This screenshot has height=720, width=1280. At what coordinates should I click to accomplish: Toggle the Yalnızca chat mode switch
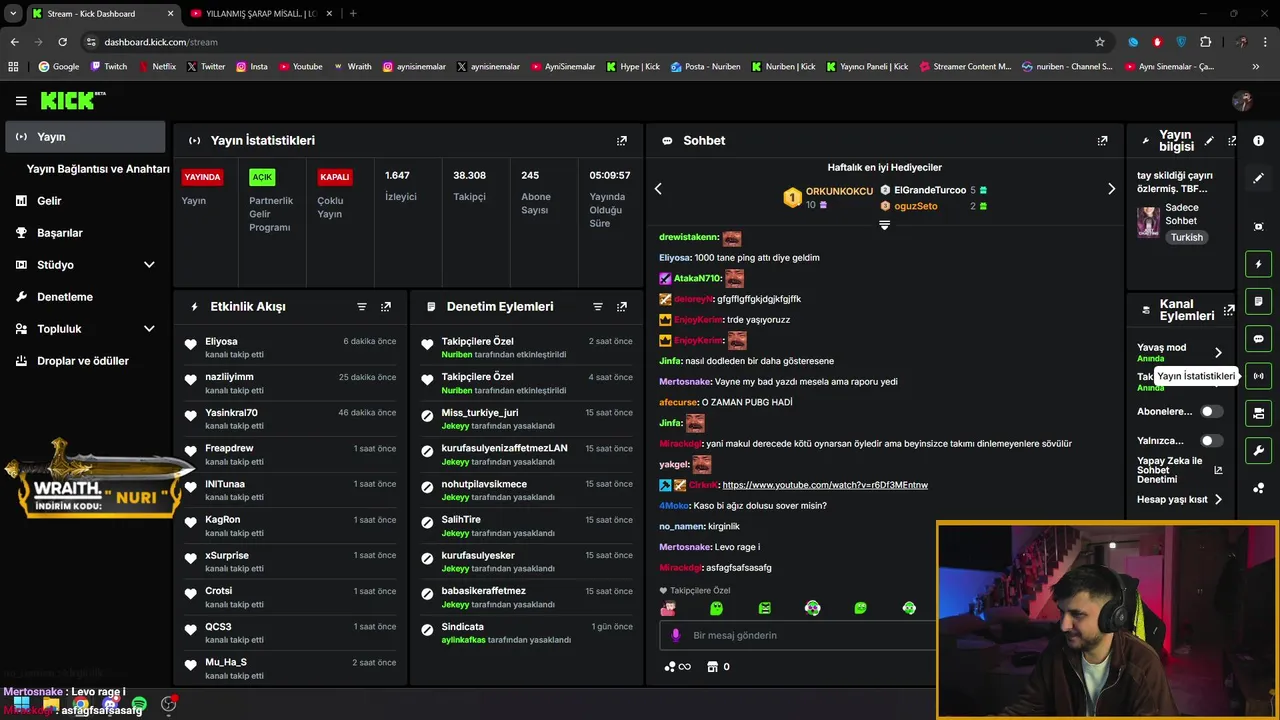click(x=1211, y=440)
